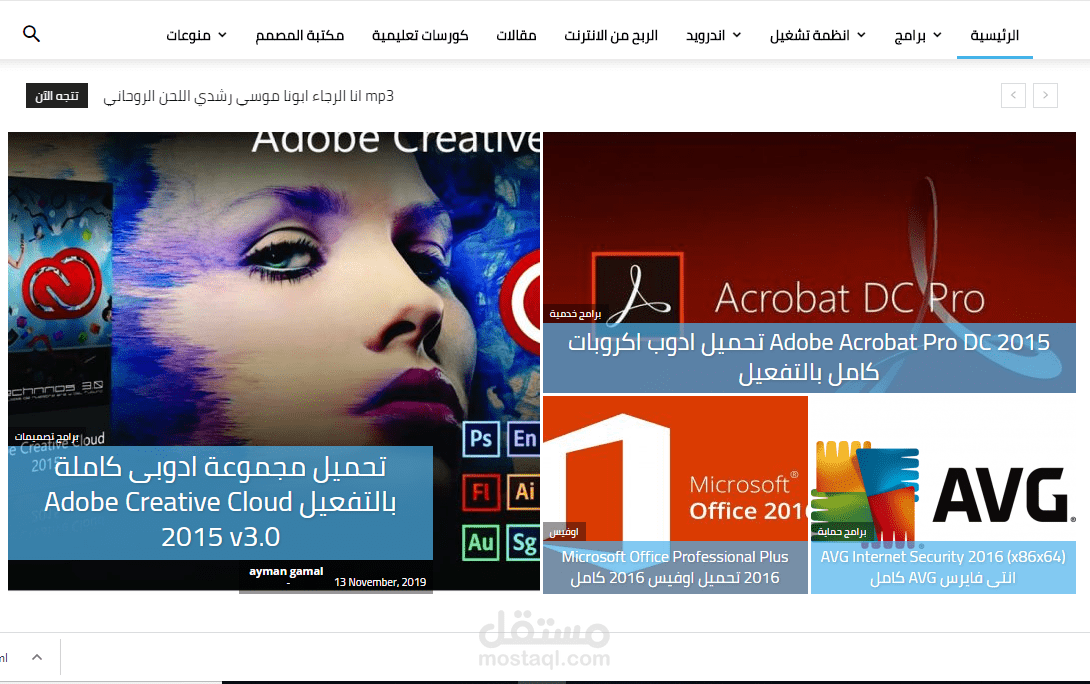Click the تتجه الآن trending label
1090x684 pixels.
pyautogui.click(x=57, y=95)
